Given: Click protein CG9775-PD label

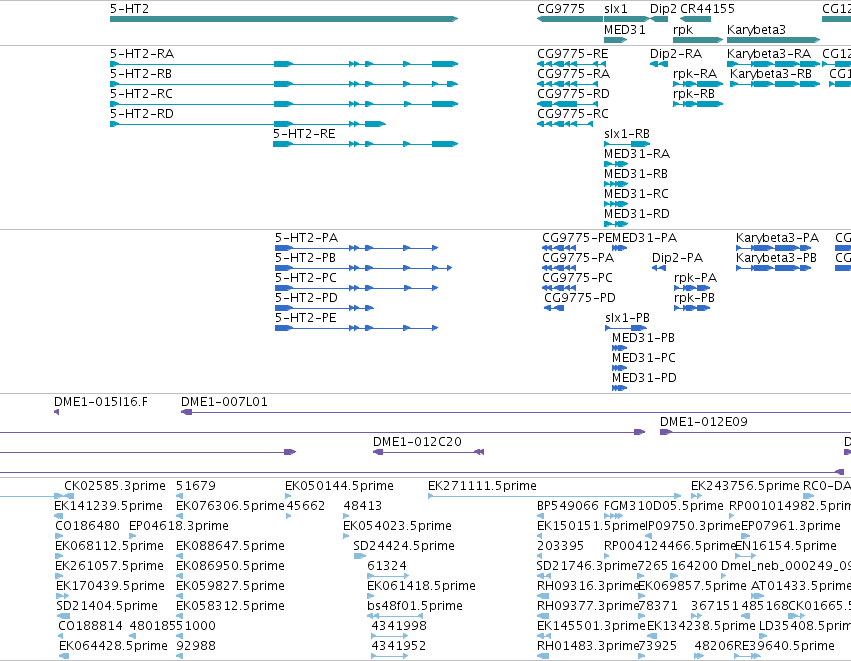Looking at the screenshot, I should coord(580,298).
